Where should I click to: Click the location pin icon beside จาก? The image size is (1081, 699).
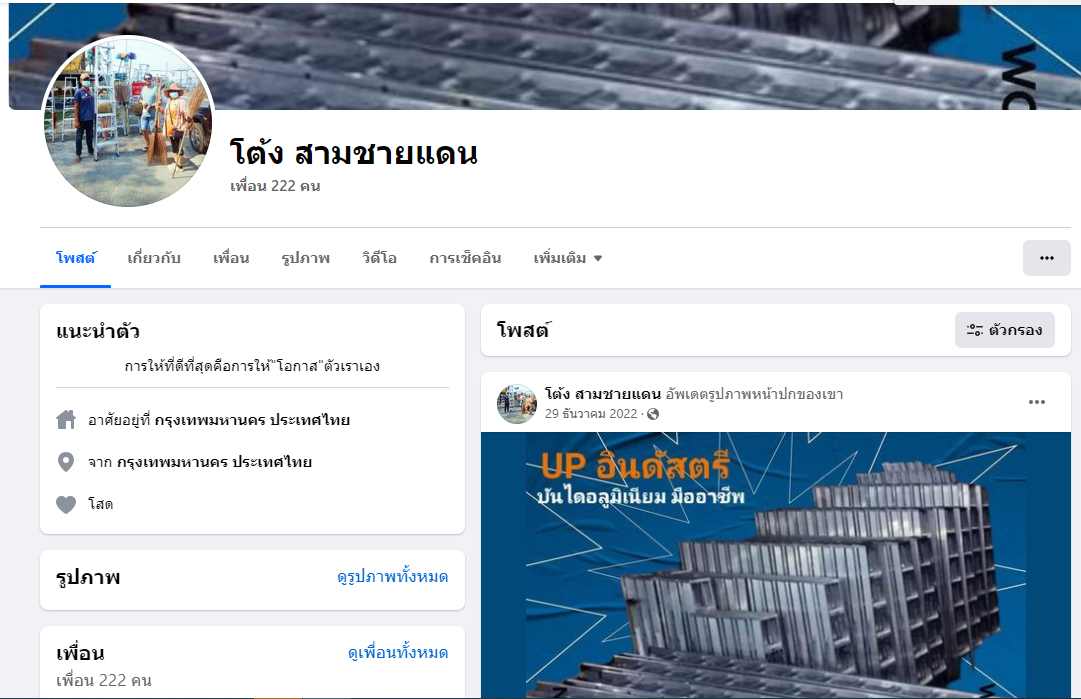(66, 462)
